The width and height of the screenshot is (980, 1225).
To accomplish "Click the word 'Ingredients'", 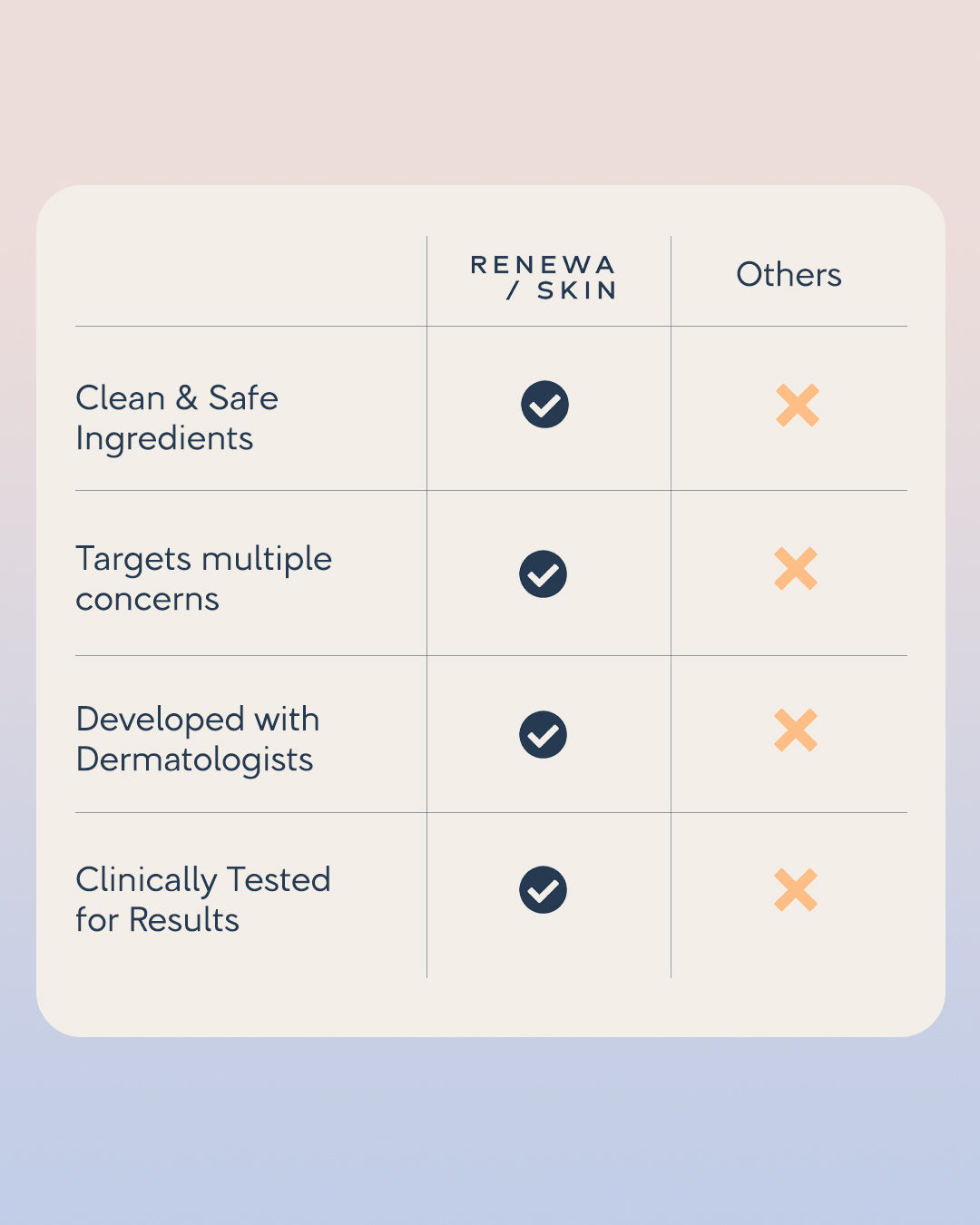I will pyautogui.click(x=164, y=438).
